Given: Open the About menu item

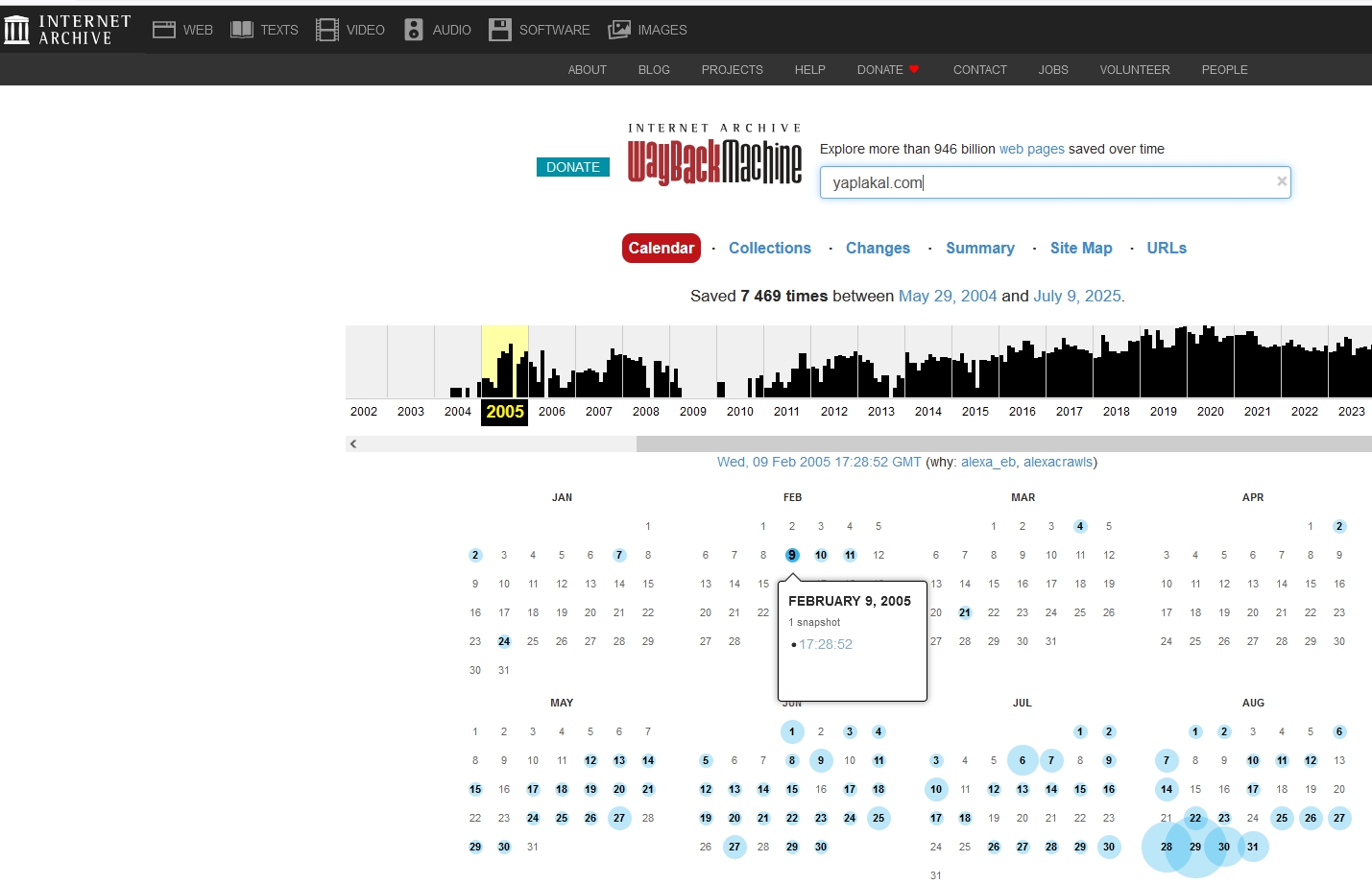Looking at the screenshot, I should pyautogui.click(x=588, y=70).
